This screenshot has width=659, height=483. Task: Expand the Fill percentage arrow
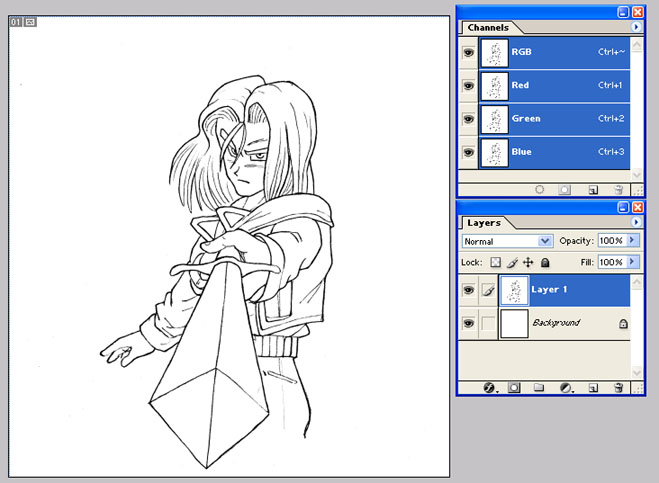pyautogui.click(x=632, y=262)
